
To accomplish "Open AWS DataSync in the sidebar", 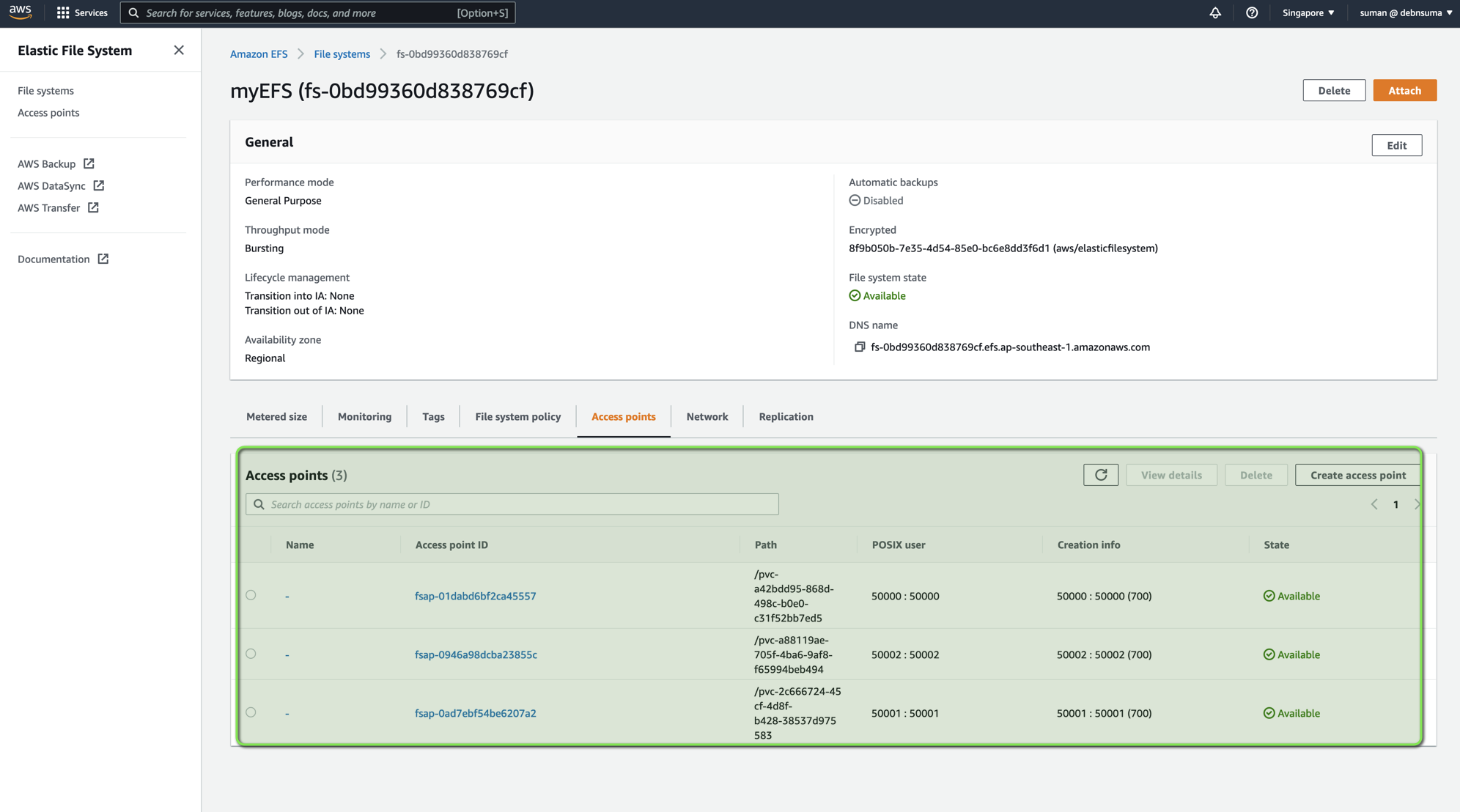I will tap(51, 185).
